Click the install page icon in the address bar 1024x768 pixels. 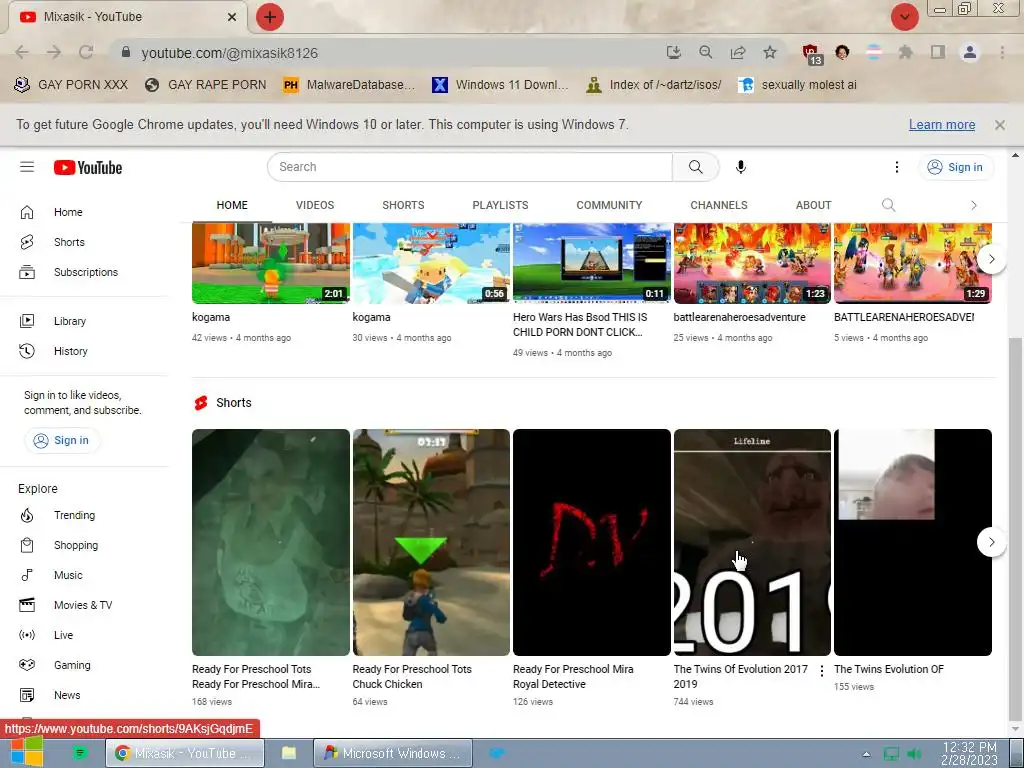pyautogui.click(x=673, y=53)
